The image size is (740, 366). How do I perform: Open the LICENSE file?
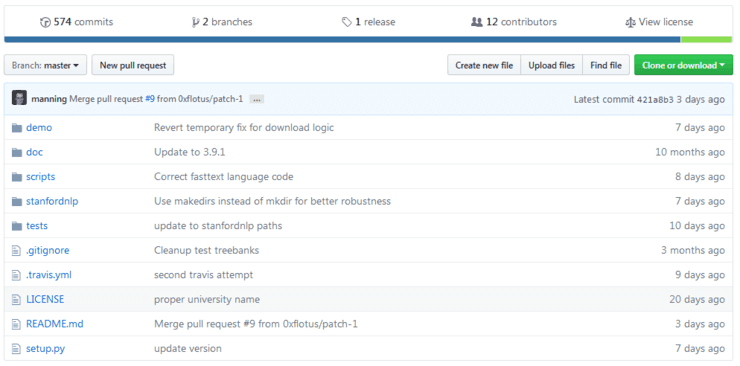(45, 299)
